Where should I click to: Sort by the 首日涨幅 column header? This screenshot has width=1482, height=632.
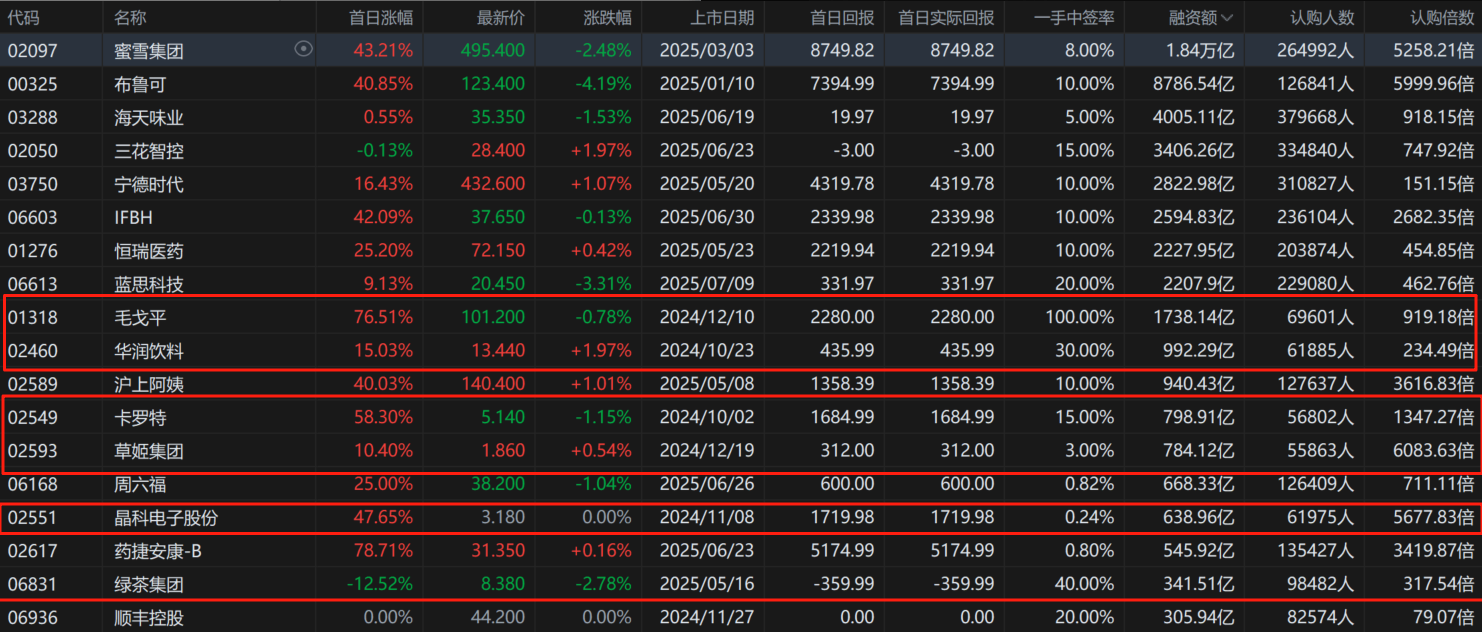(x=380, y=17)
